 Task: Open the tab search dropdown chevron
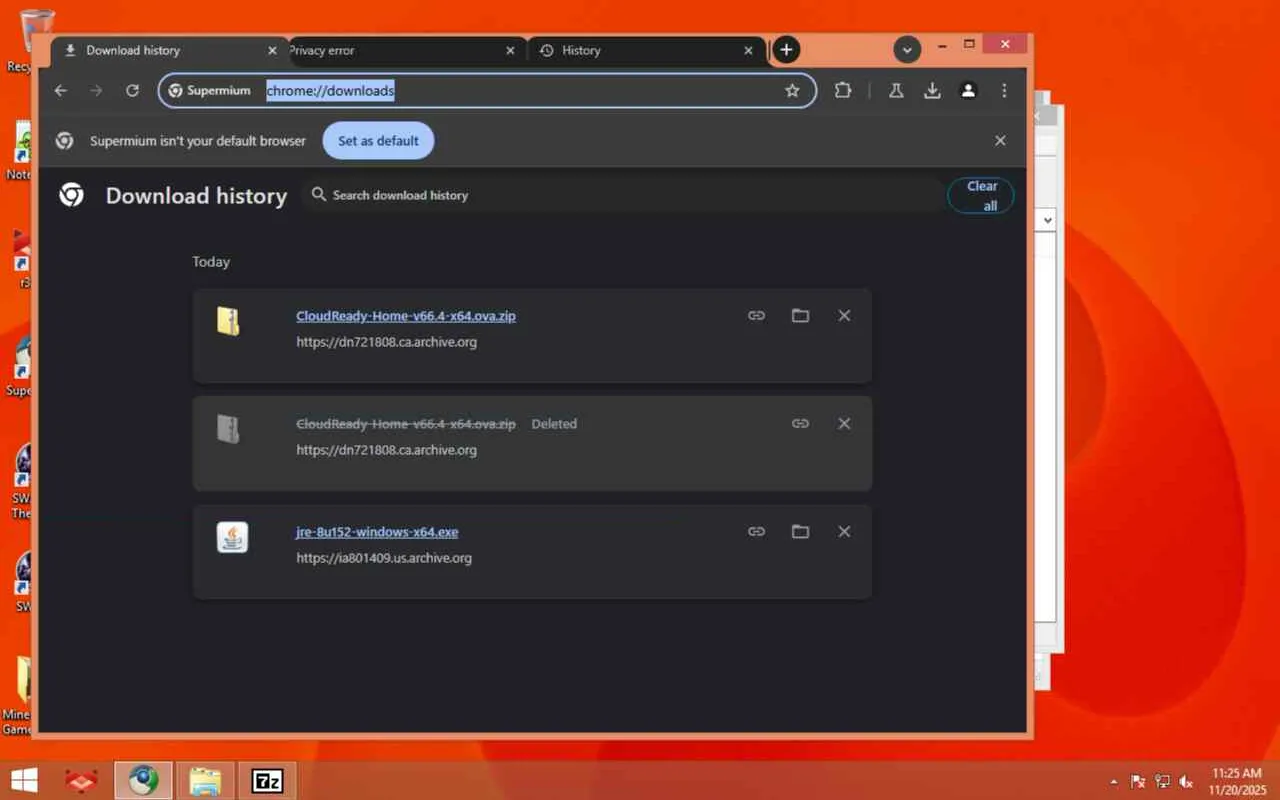(x=907, y=49)
